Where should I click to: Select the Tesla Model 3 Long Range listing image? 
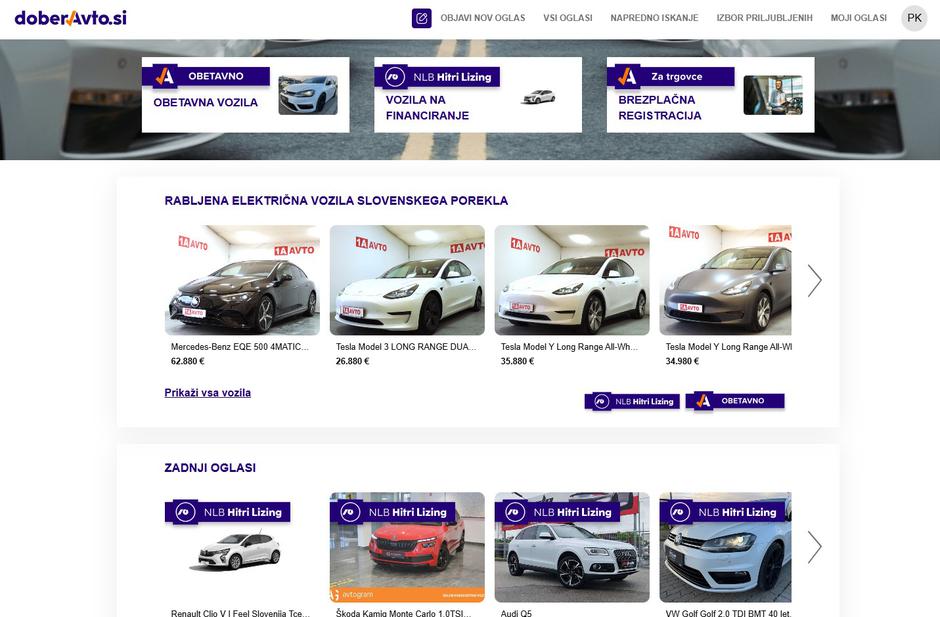pos(407,280)
